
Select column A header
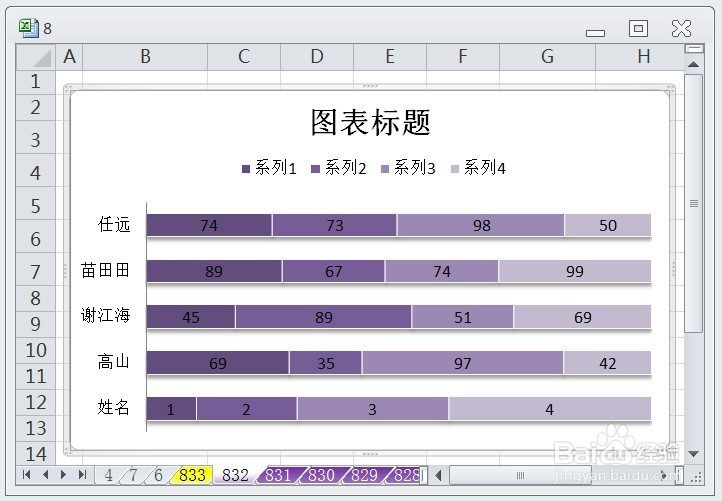pyautogui.click(x=69, y=57)
